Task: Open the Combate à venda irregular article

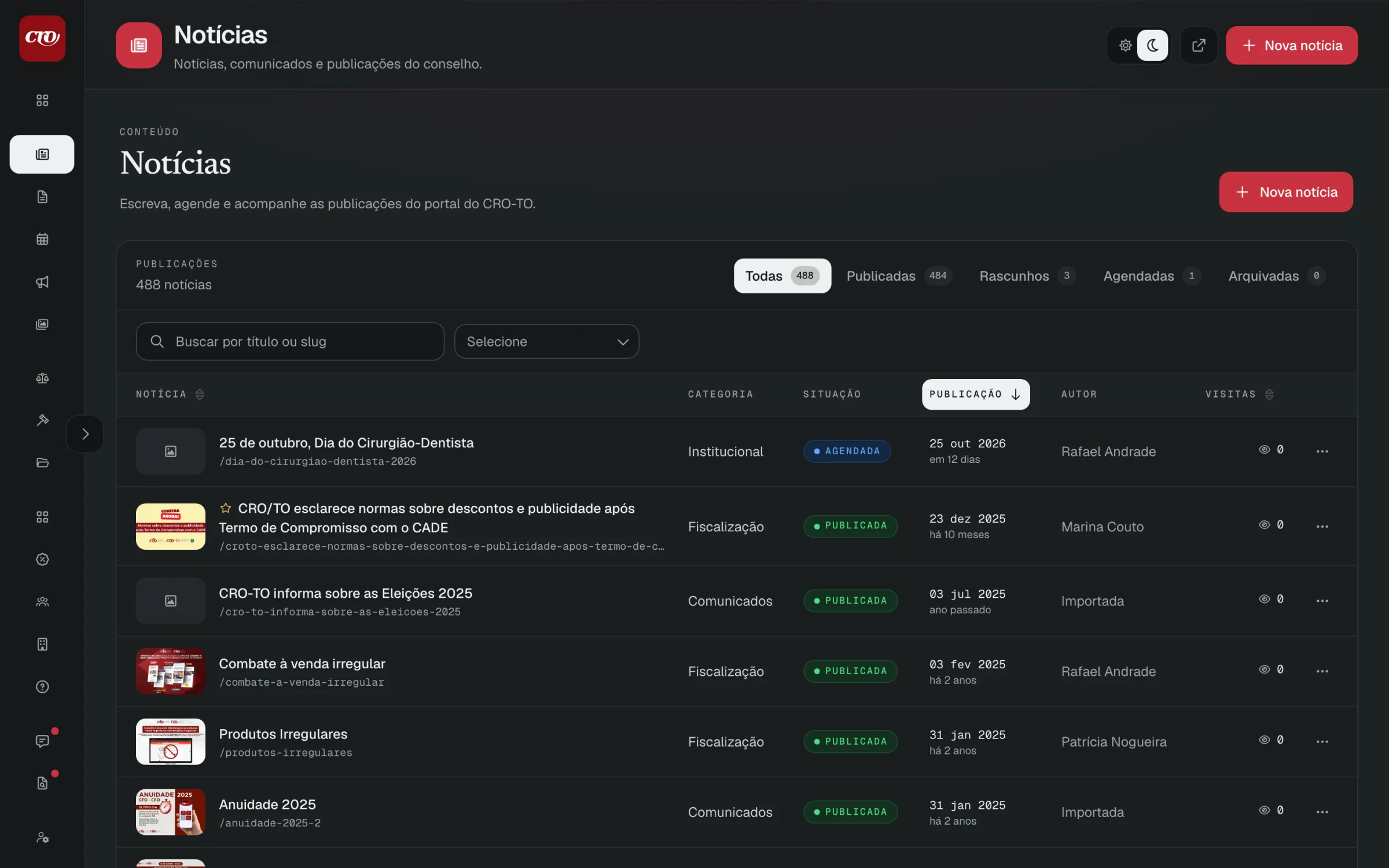Action: click(302, 664)
